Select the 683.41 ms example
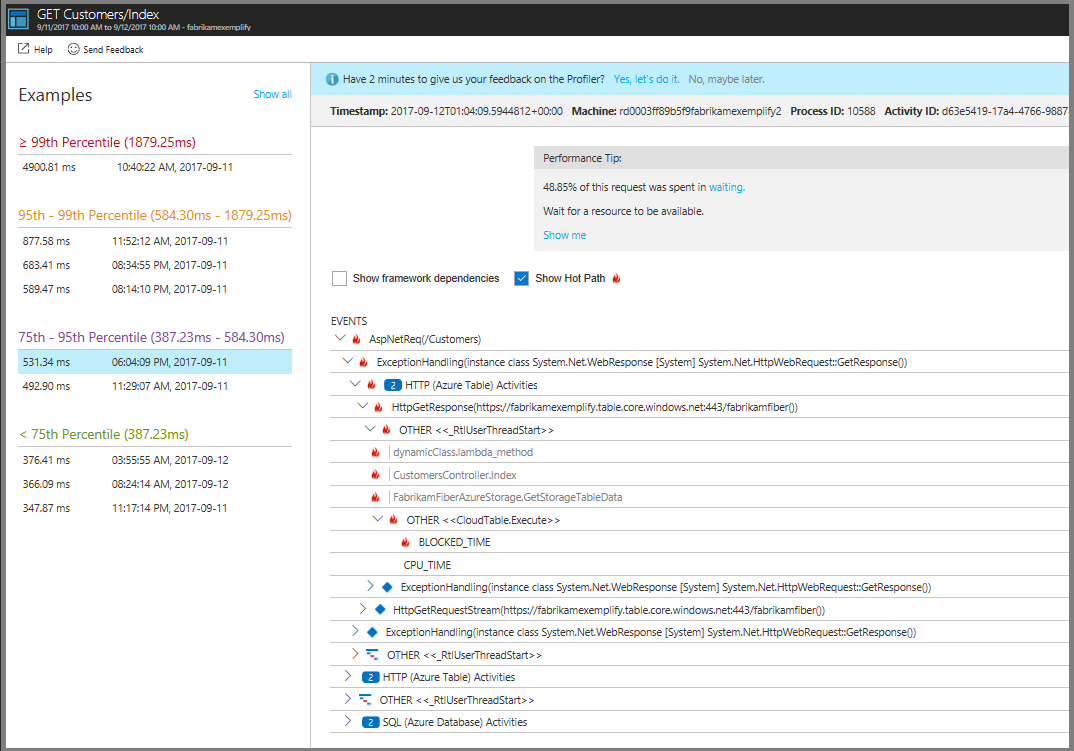This screenshot has width=1074, height=751. pyautogui.click(x=155, y=265)
